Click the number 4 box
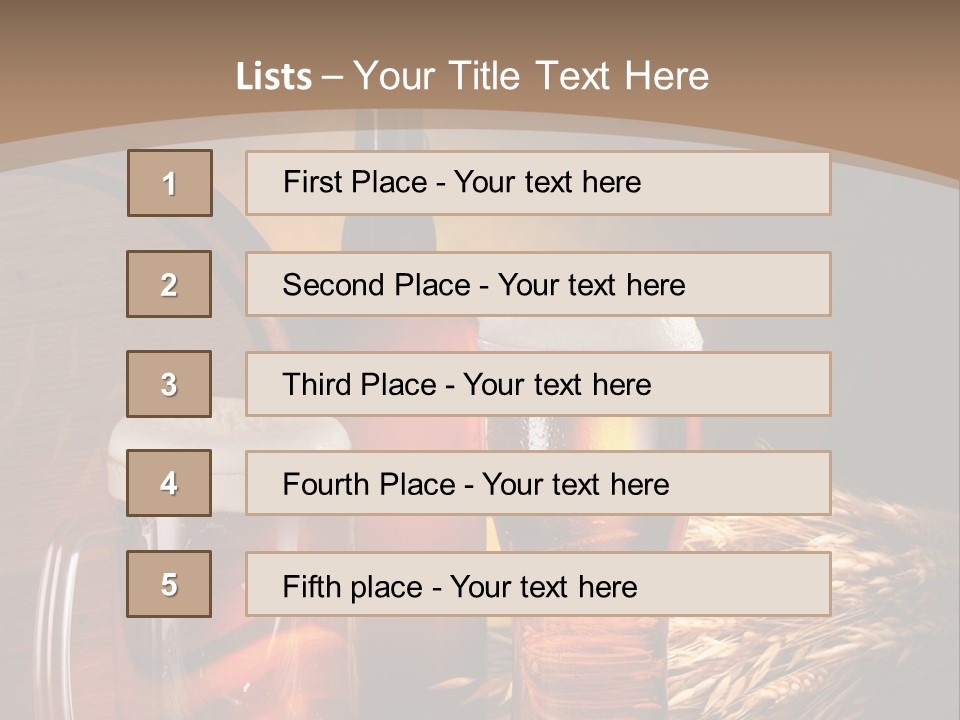 click(169, 484)
